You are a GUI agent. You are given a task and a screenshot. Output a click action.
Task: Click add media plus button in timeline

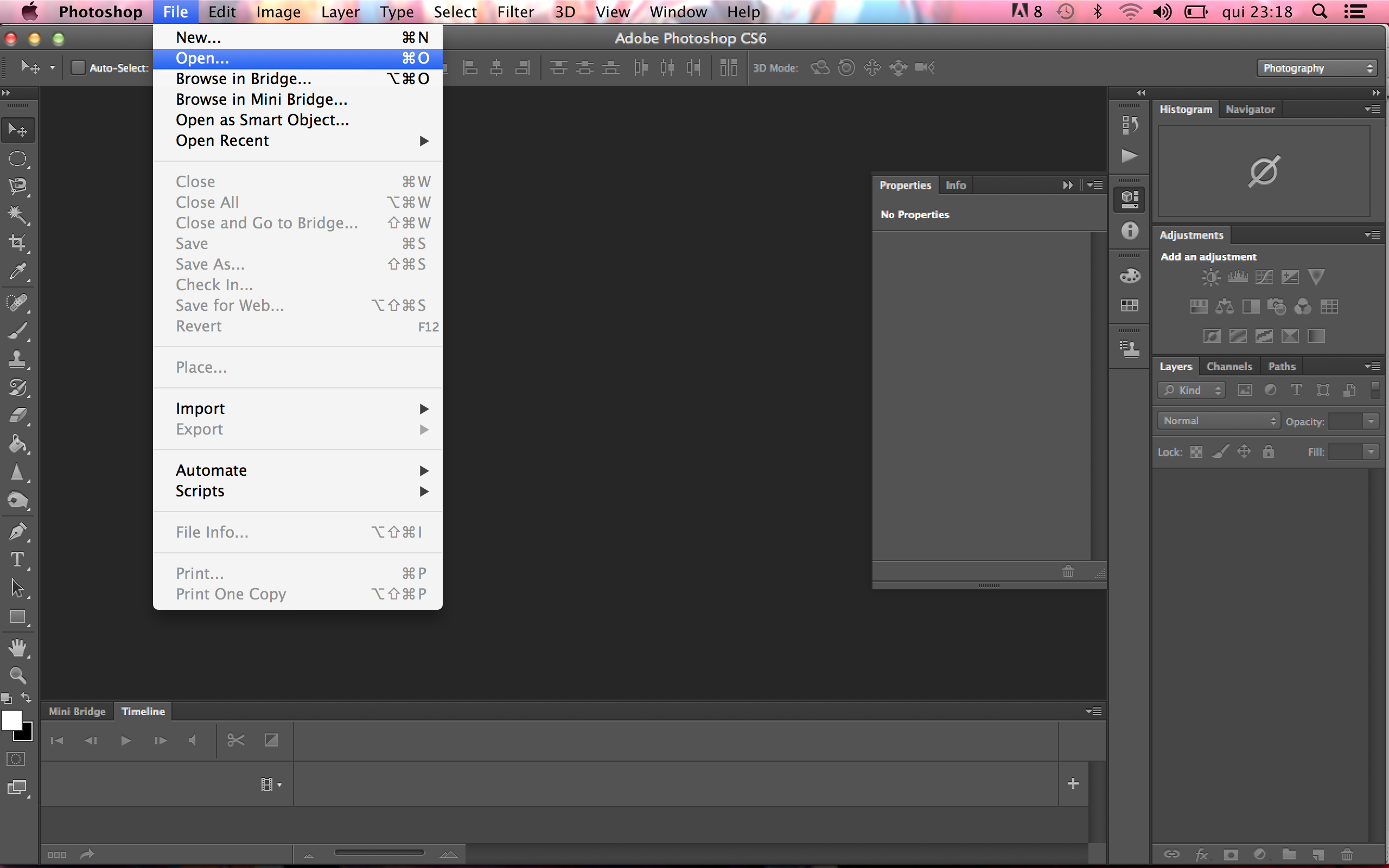[x=1073, y=783]
